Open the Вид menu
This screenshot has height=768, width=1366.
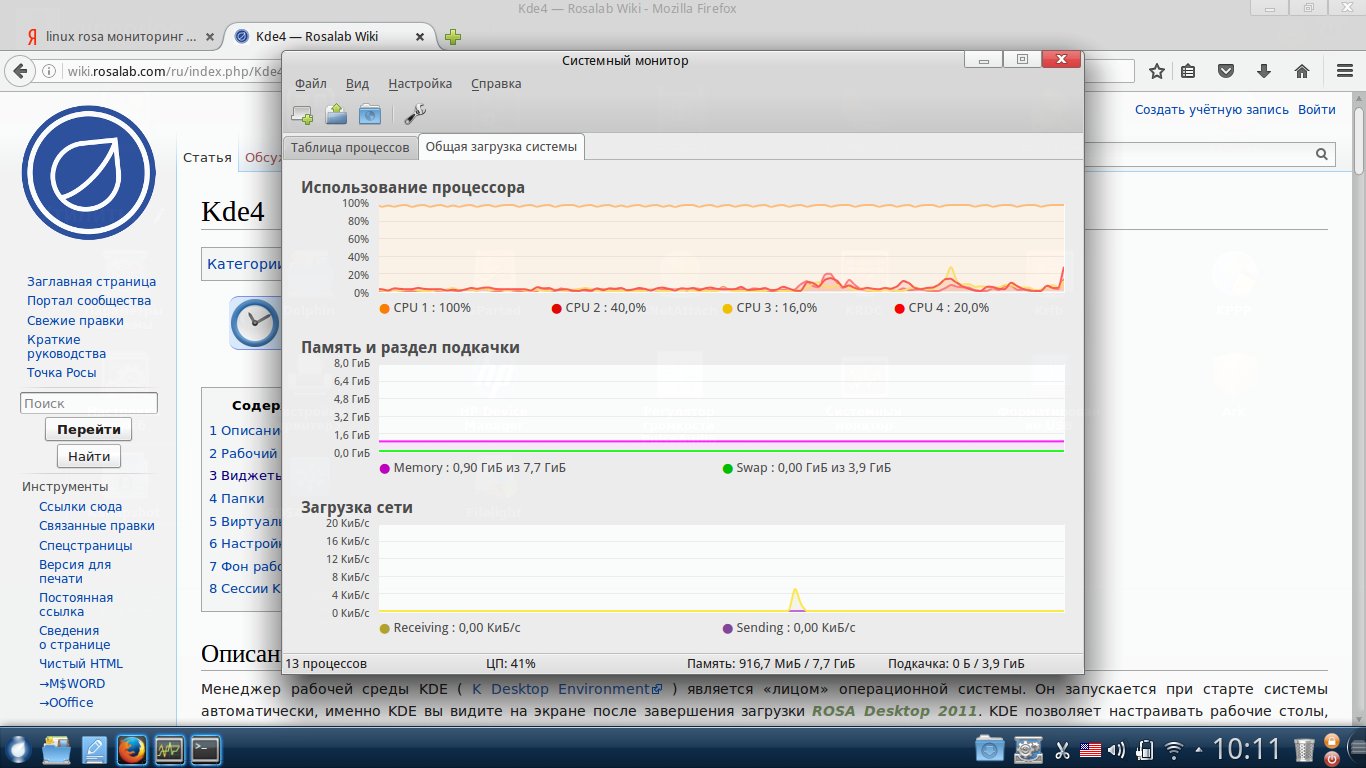point(357,84)
